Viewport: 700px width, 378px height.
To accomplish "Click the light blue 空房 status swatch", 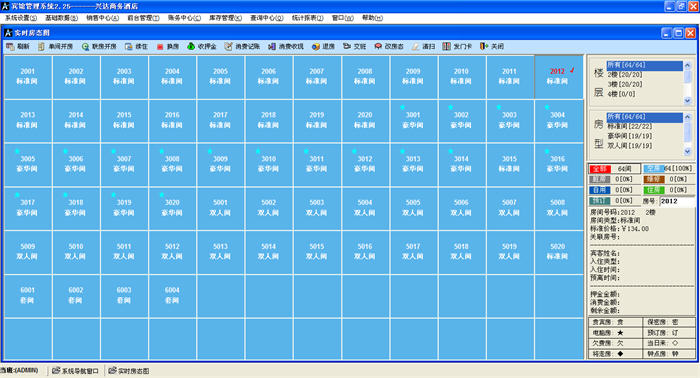I will point(654,169).
